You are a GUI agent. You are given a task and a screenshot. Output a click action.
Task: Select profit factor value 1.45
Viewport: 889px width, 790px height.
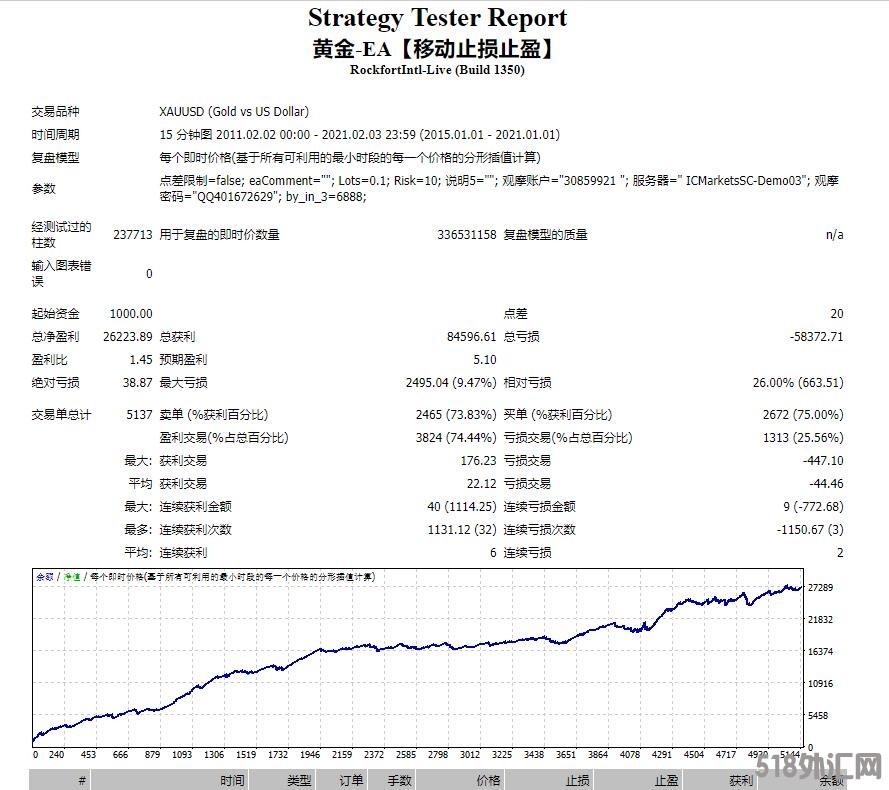pos(141,360)
